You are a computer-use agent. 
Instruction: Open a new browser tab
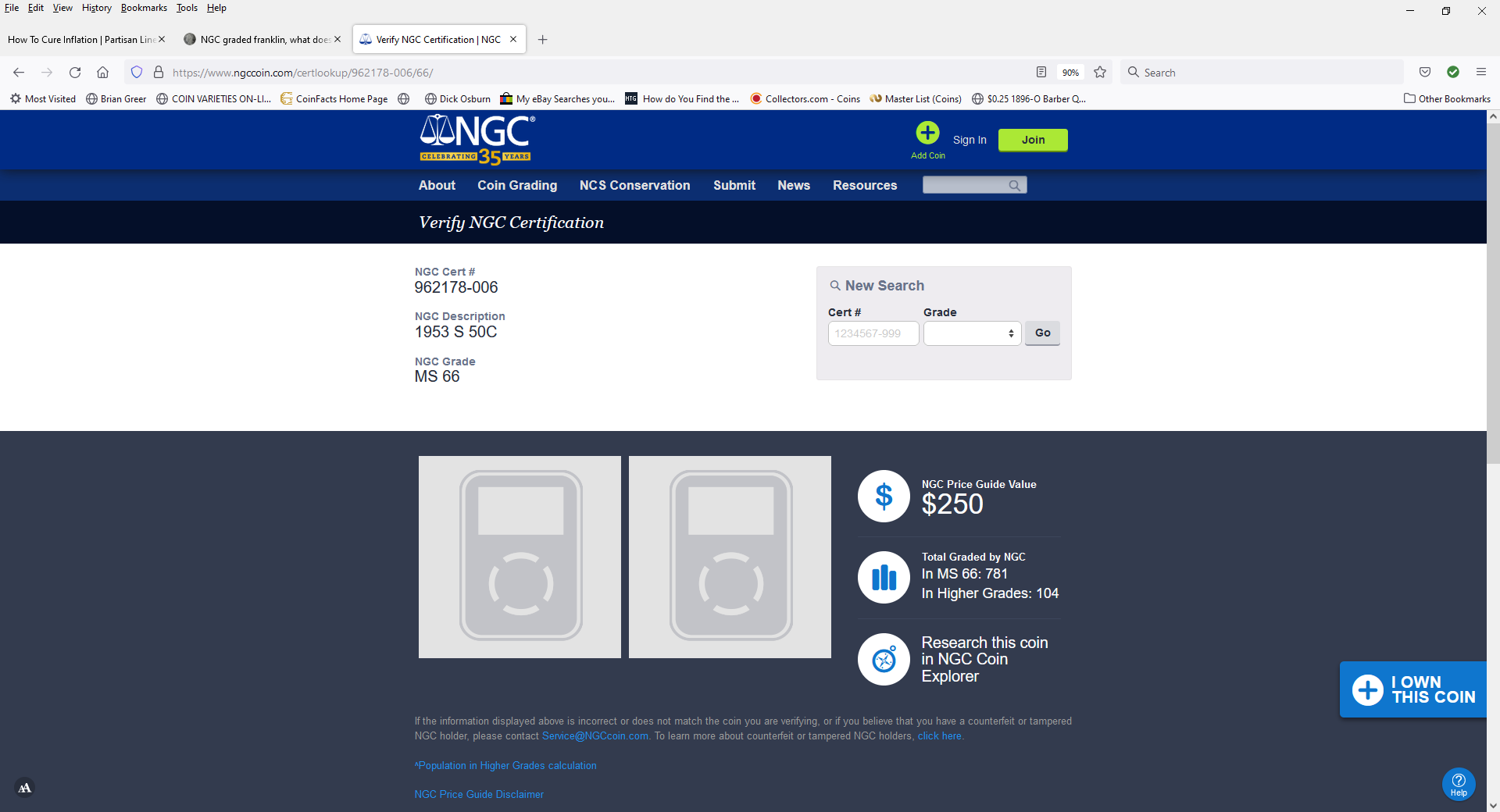tap(543, 39)
